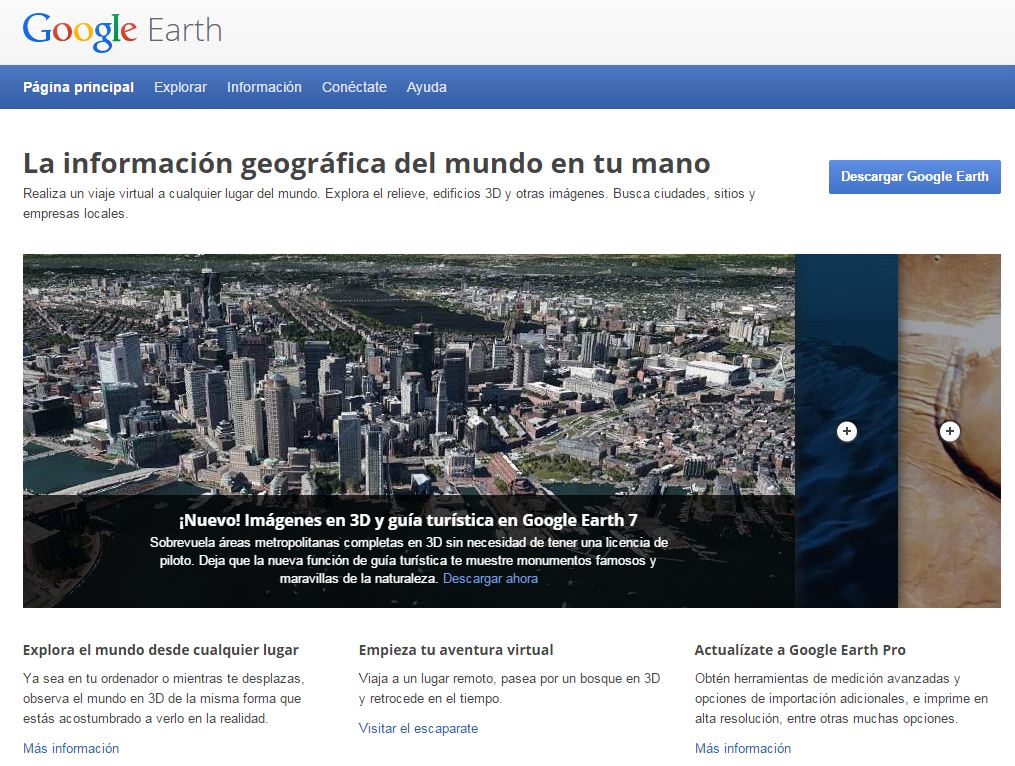
Task: Follow the Descargar ahora link
Action: [490, 578]
